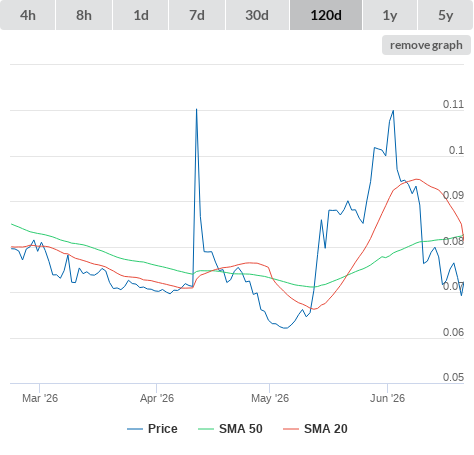Click the blue Price legend line marker
The height and width of the screenshot is (455, 474).
coord(135,429)
